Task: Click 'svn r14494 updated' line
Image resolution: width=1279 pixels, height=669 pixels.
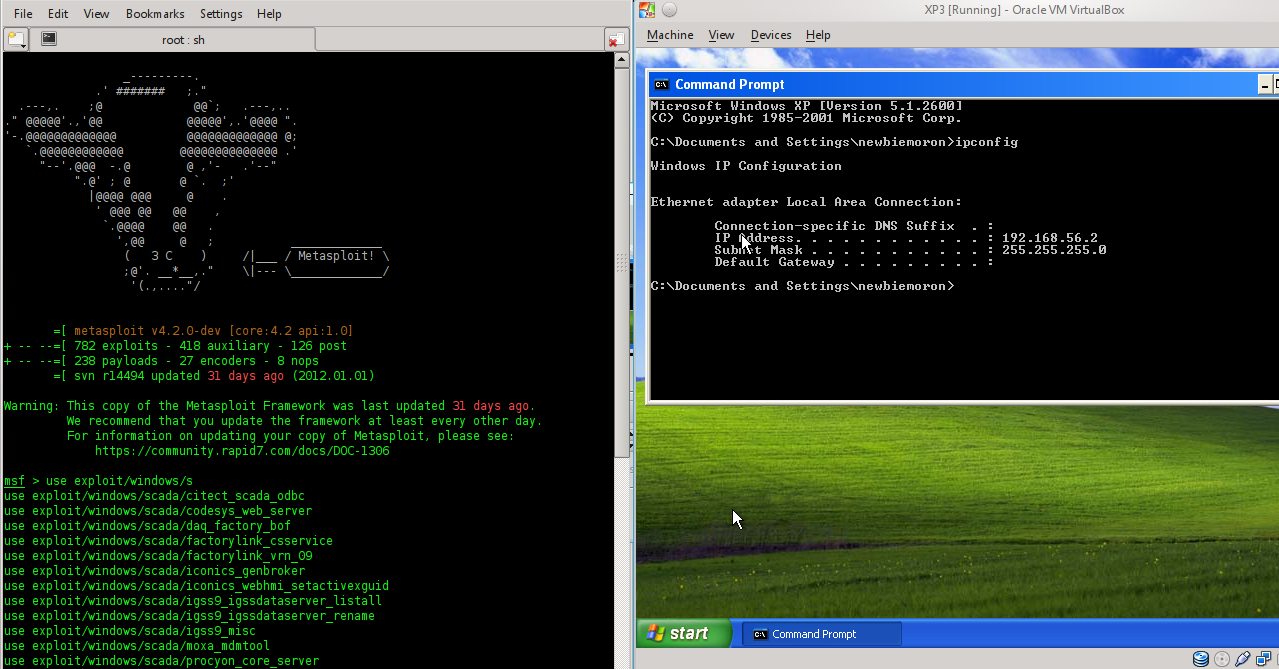Action: pyautogui.click(x=213, y=376)
